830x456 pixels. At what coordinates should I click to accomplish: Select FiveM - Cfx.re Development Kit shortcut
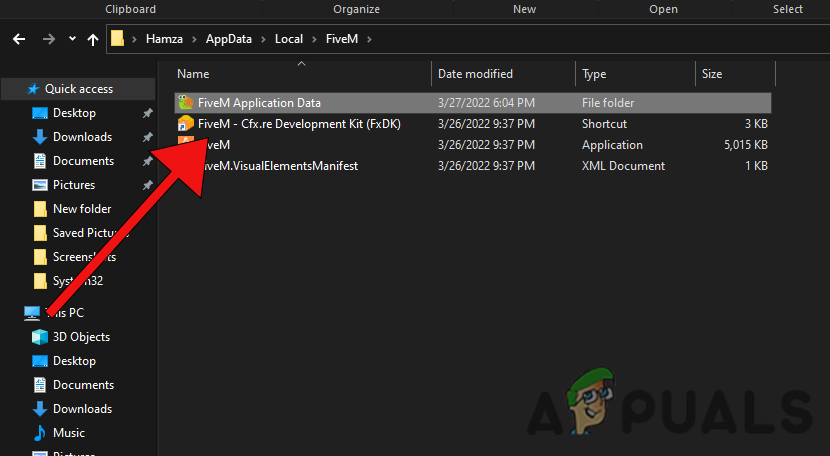299,124
